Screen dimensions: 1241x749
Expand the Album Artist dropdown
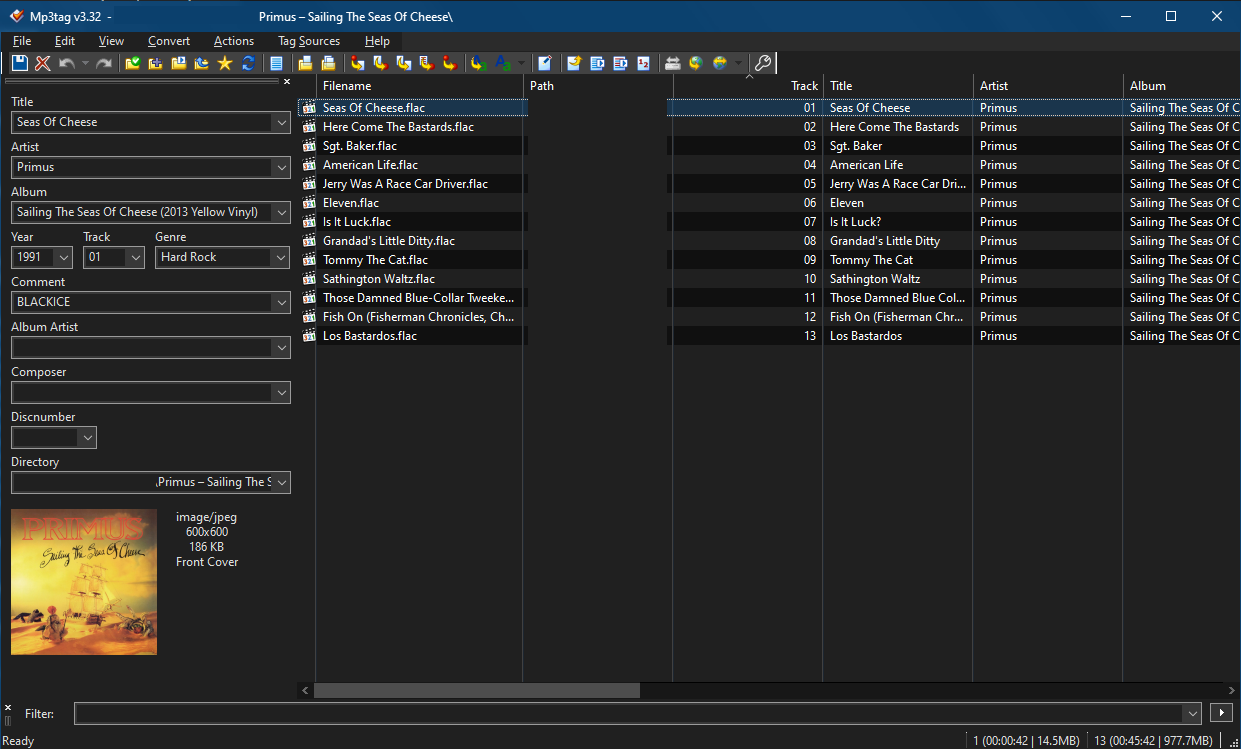pyautogui.click(x=280, y=347)
